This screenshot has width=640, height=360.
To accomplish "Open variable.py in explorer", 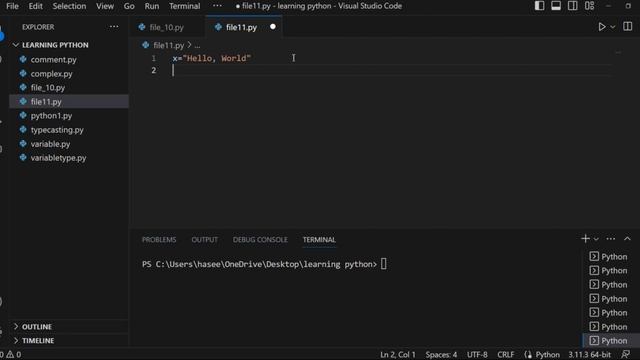I will (x=50, y=144).
